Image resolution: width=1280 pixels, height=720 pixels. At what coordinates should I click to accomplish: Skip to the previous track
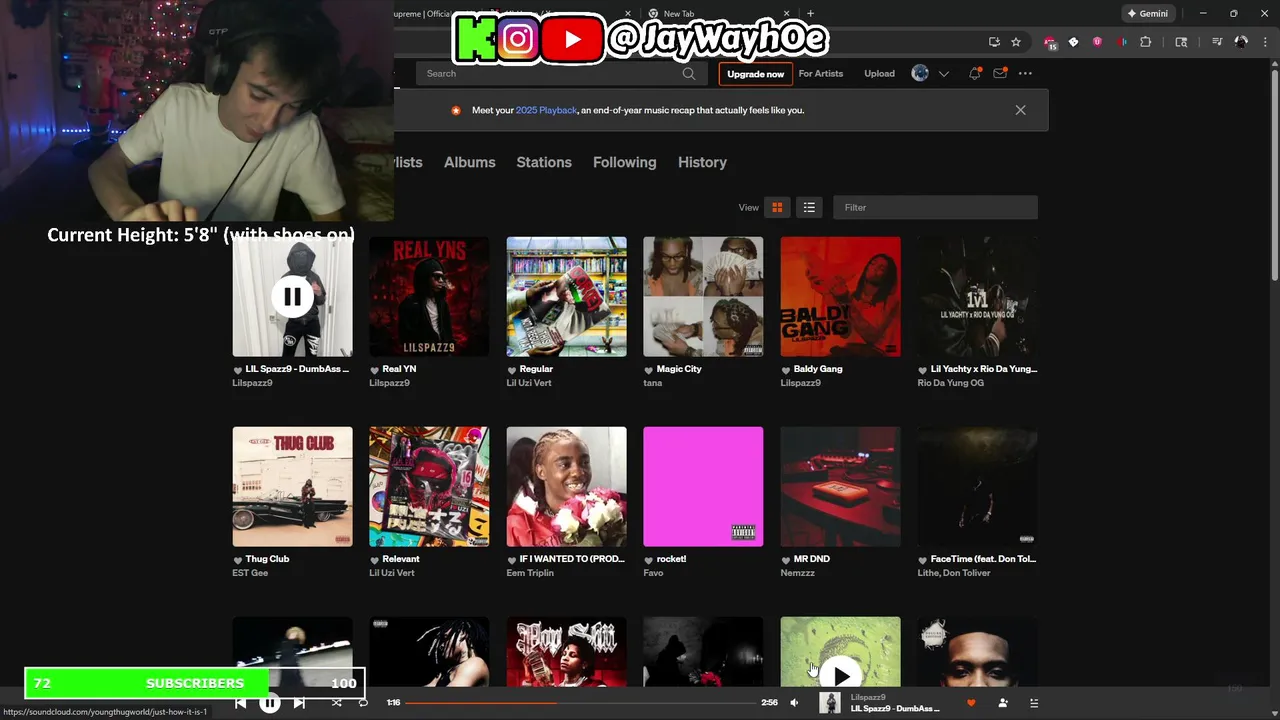(240, 703)
